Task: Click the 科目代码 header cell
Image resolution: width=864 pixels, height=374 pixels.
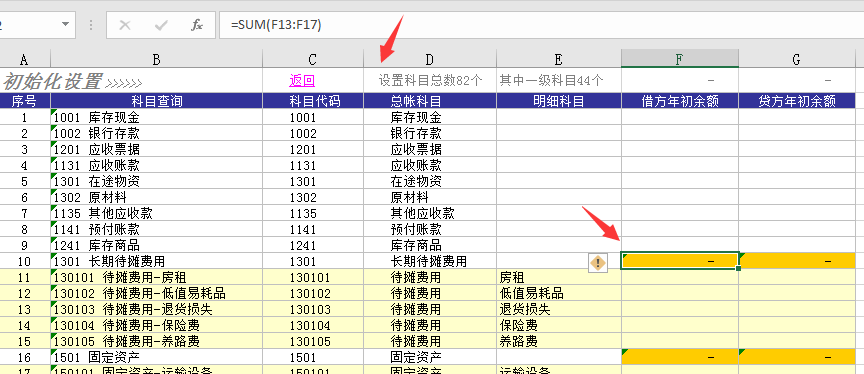Action: (x=313, y=101)
